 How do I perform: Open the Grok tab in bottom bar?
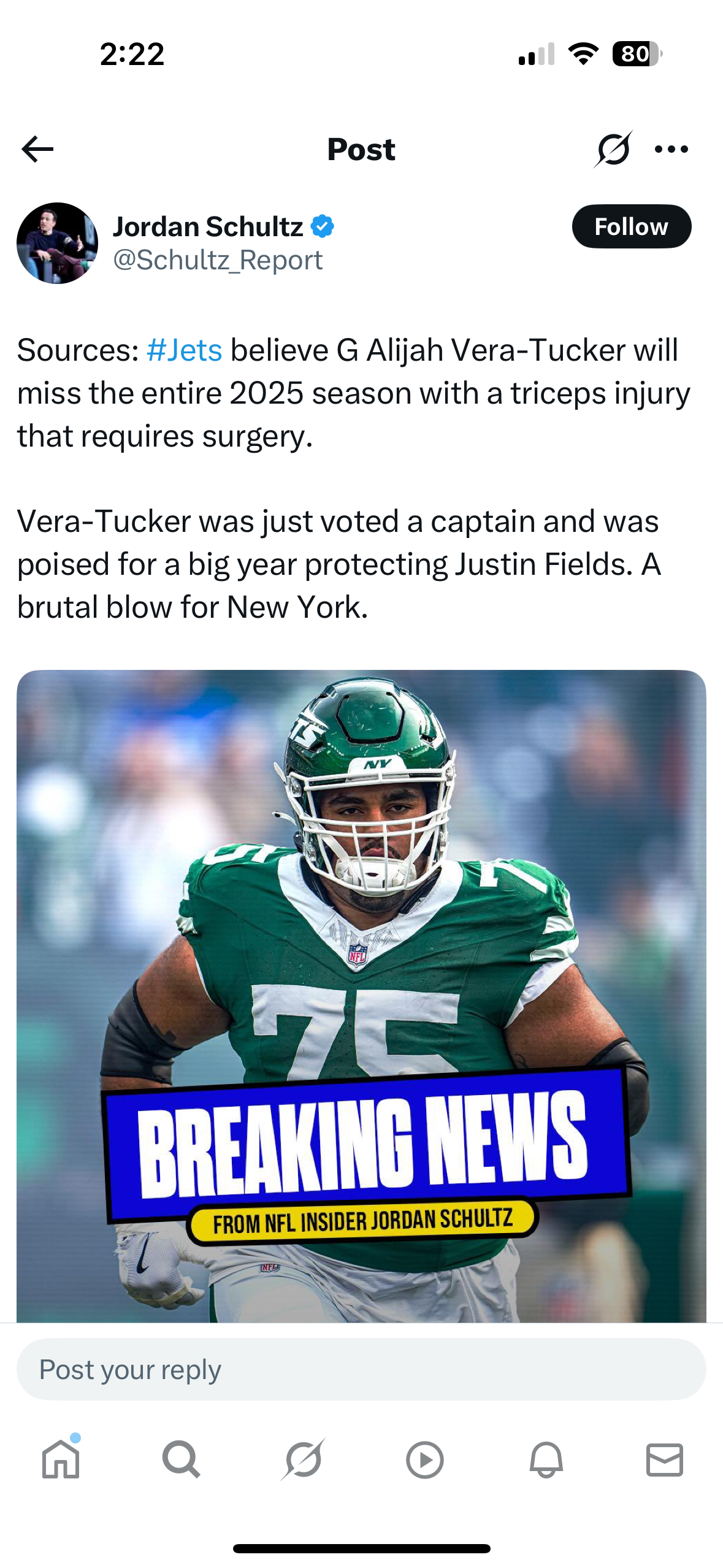[303, 1459]
